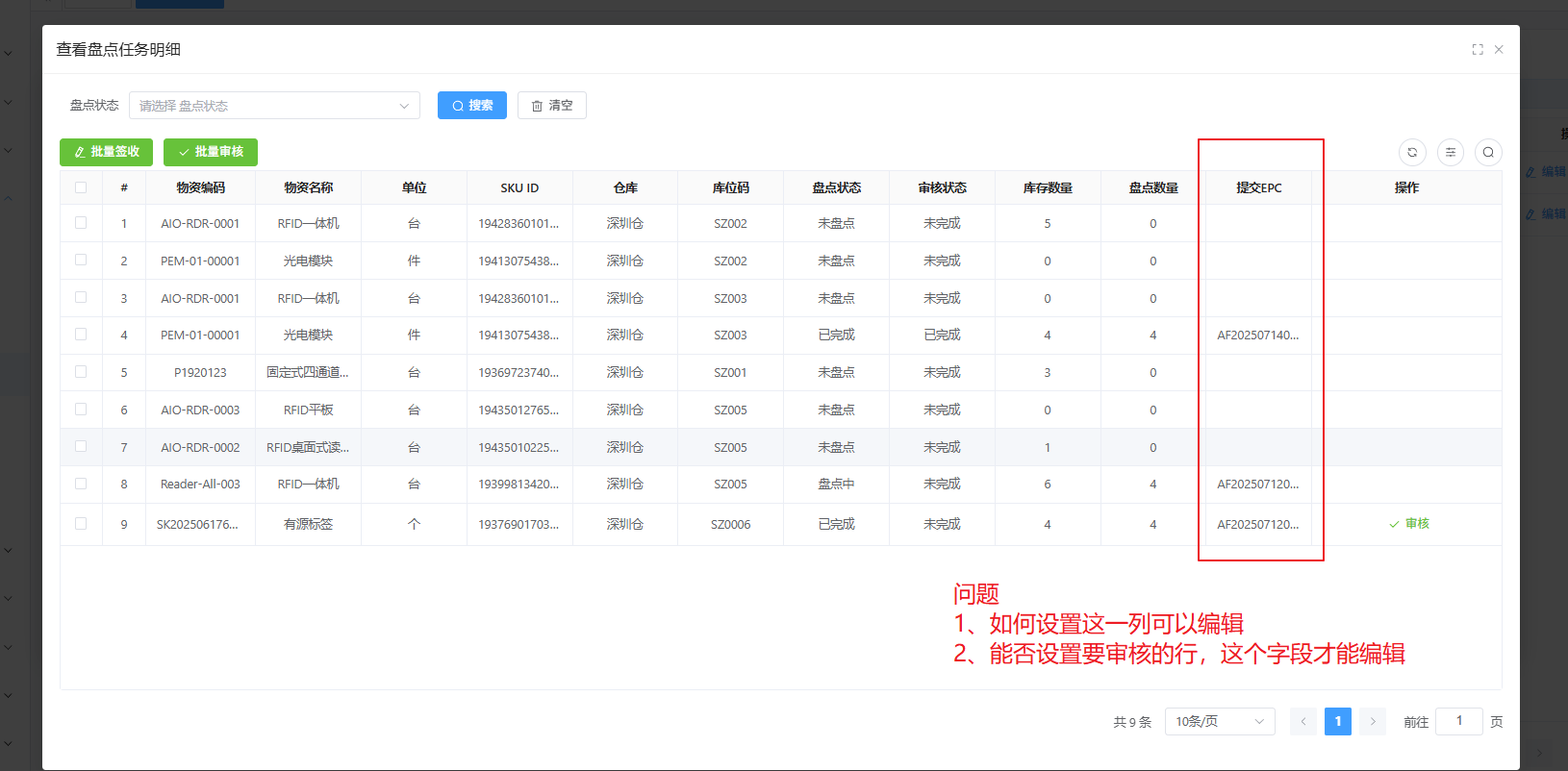Screen dimensions: 1568x771
Task: Check the row 8 checkbox
Action: click(81, 484)
